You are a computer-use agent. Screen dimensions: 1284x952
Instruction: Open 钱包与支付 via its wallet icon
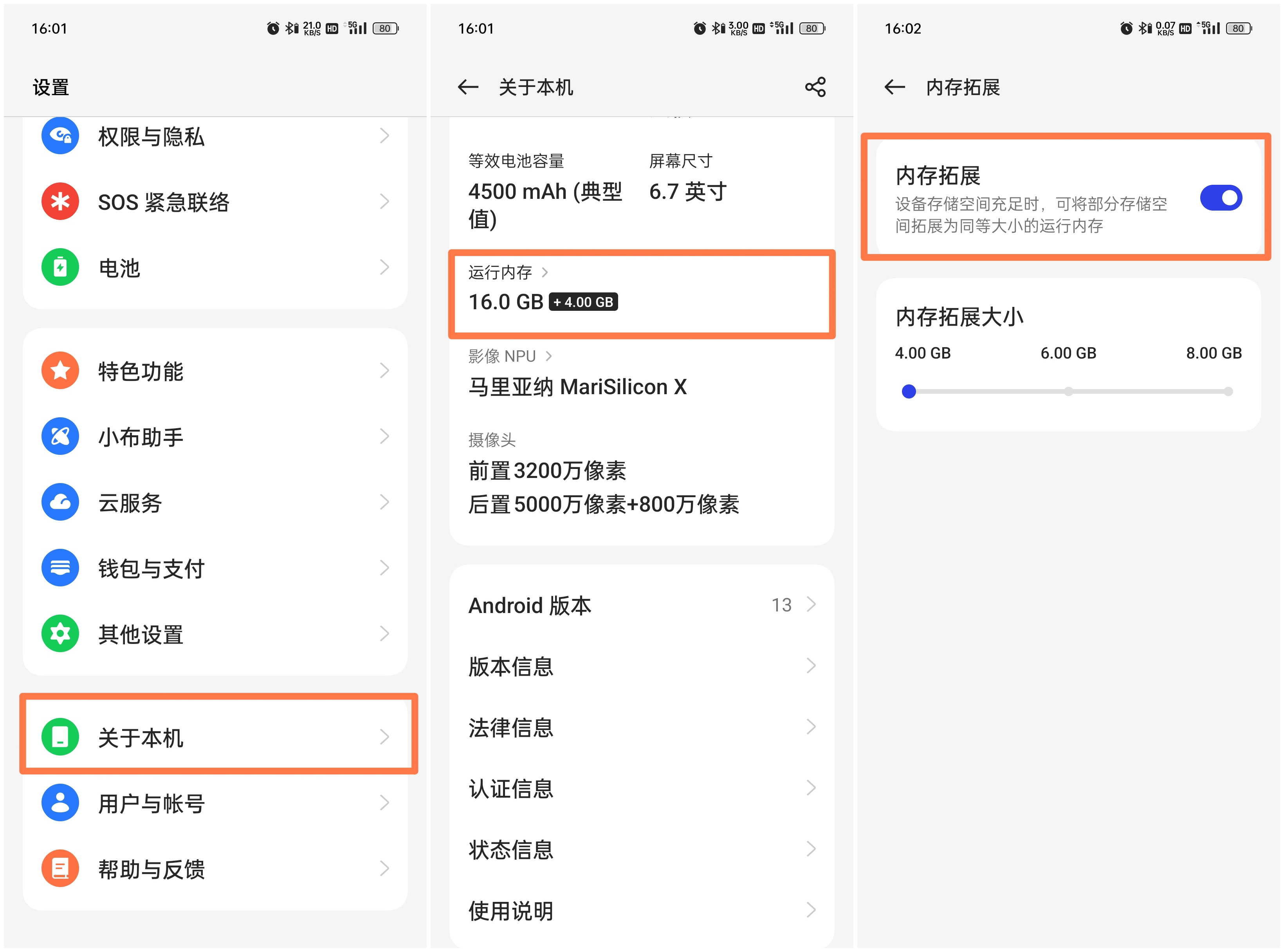coord(60,568)
